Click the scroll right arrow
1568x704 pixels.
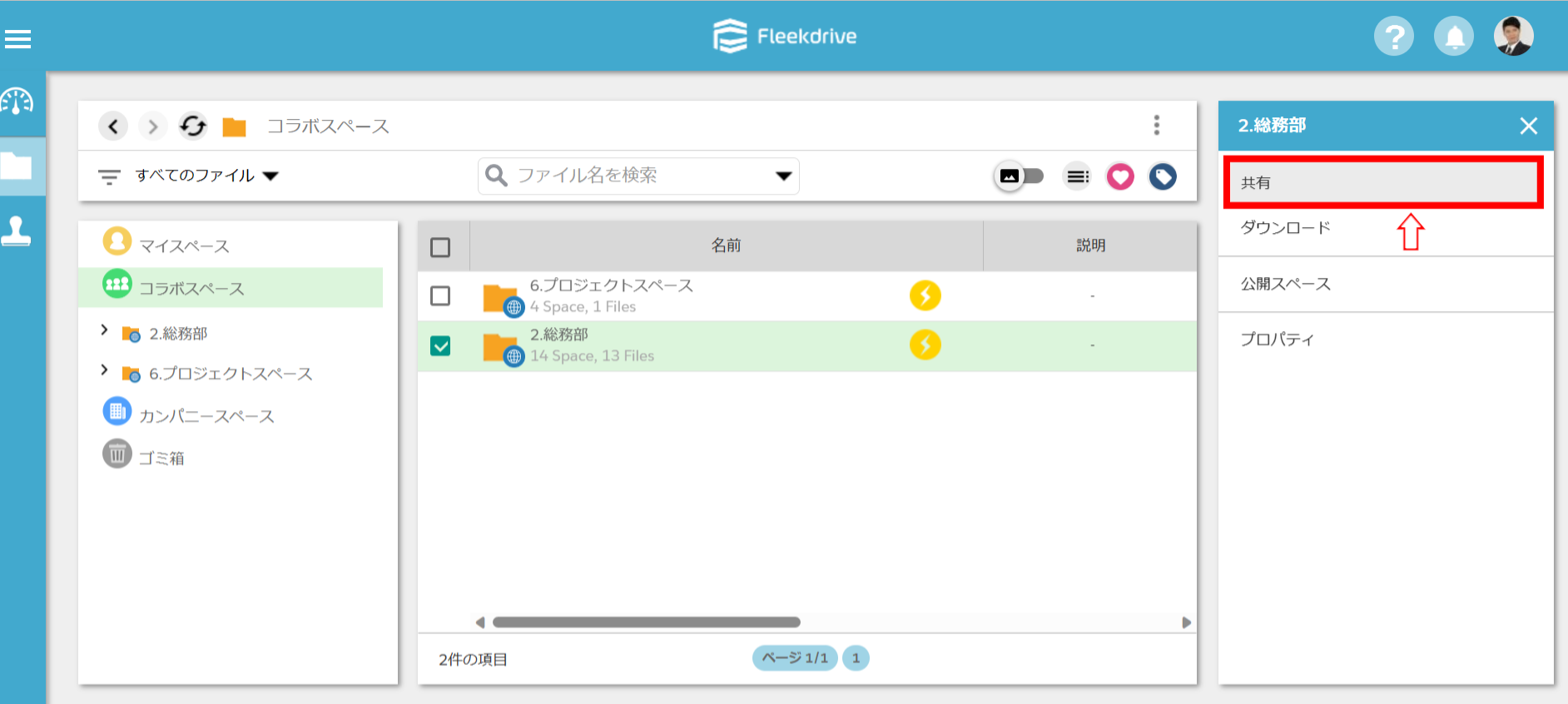[1186, 622]
